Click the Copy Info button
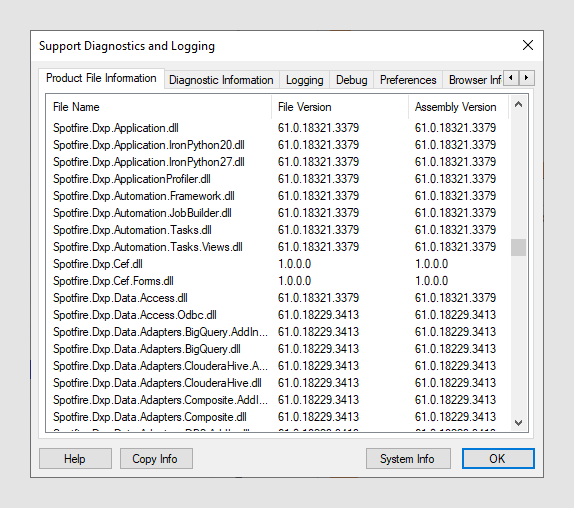This screenshot has width=574, height=508. 156,459
